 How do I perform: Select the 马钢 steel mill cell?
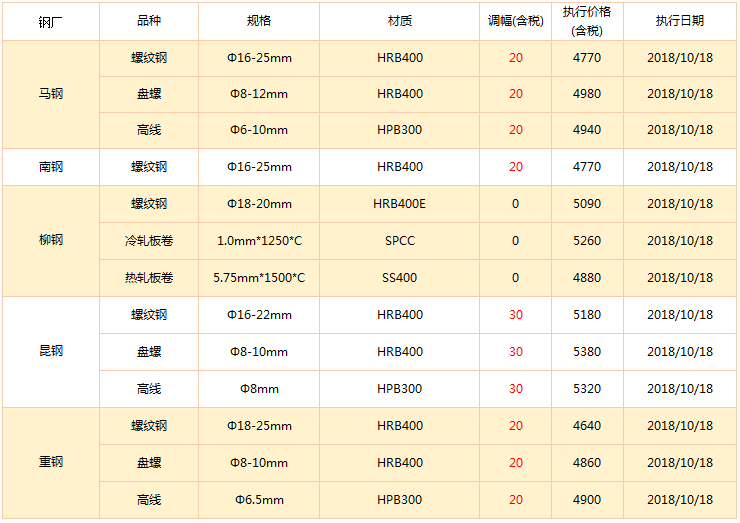point(50,94)
